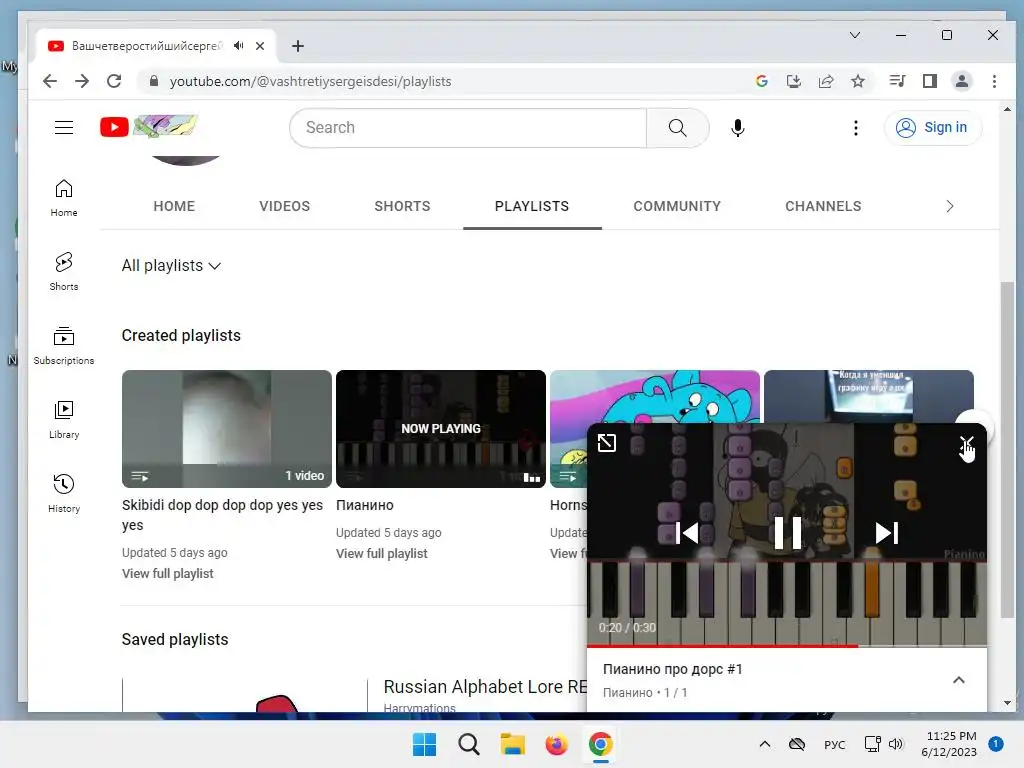This screenshot has height=768, width=1024.
Task: Open Subscriptions from sidebar
Action: pos(64,345)
